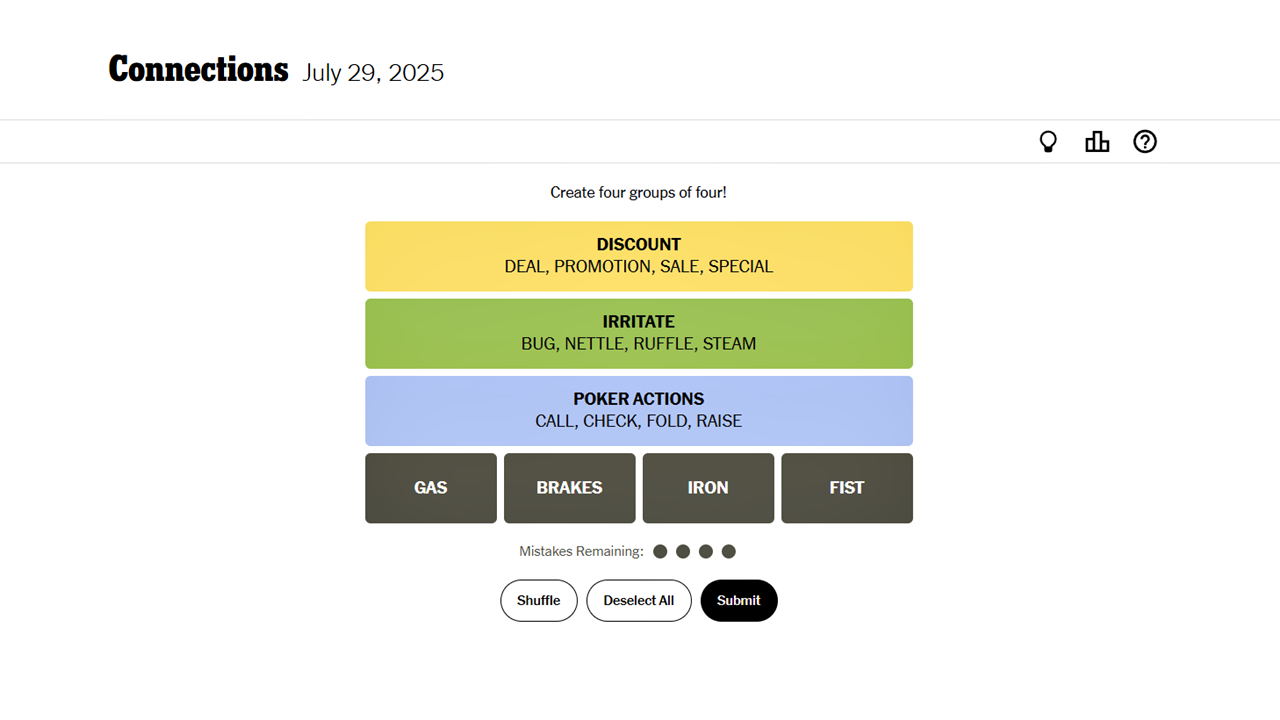
Task: Click the lightbulb to reveal a hint
Action: coord(1048,141)
